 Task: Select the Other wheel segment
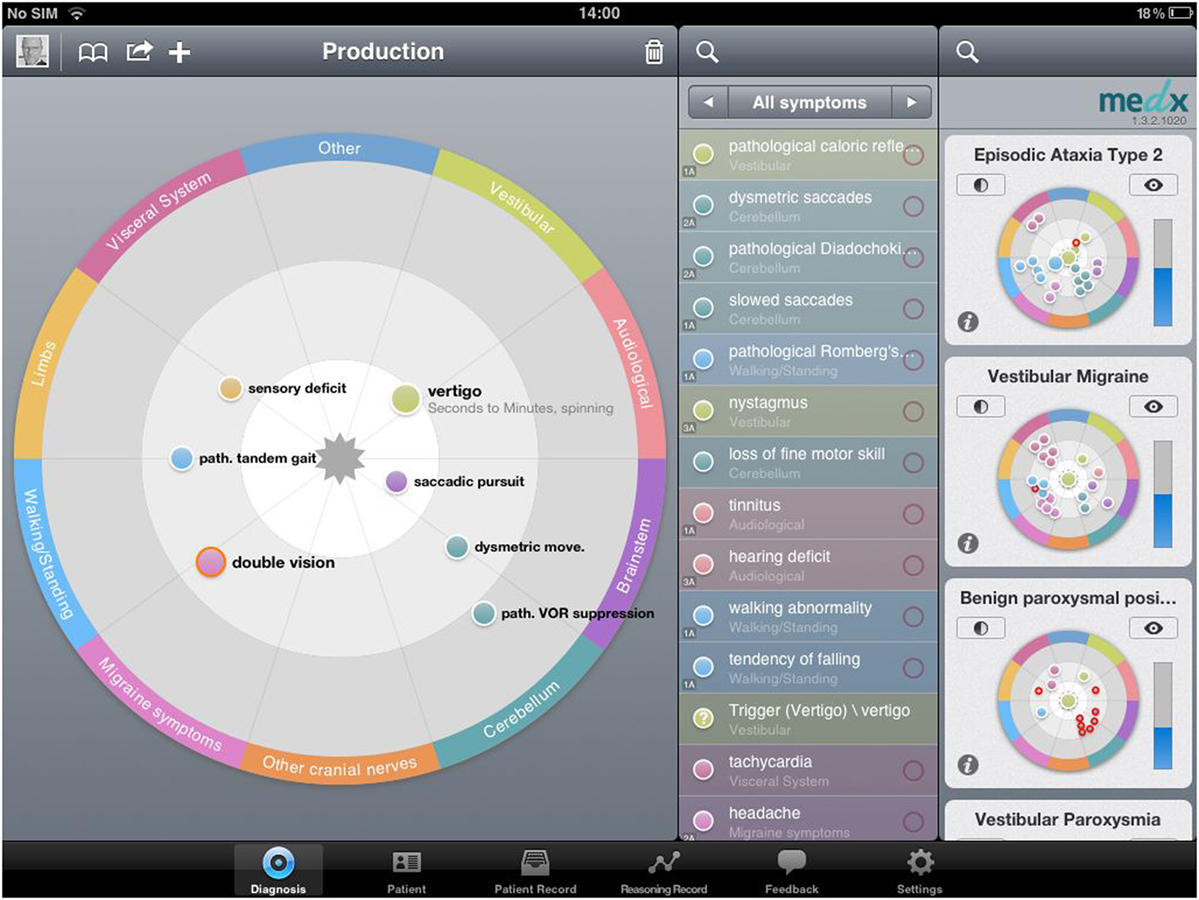[x=340, y=150]
